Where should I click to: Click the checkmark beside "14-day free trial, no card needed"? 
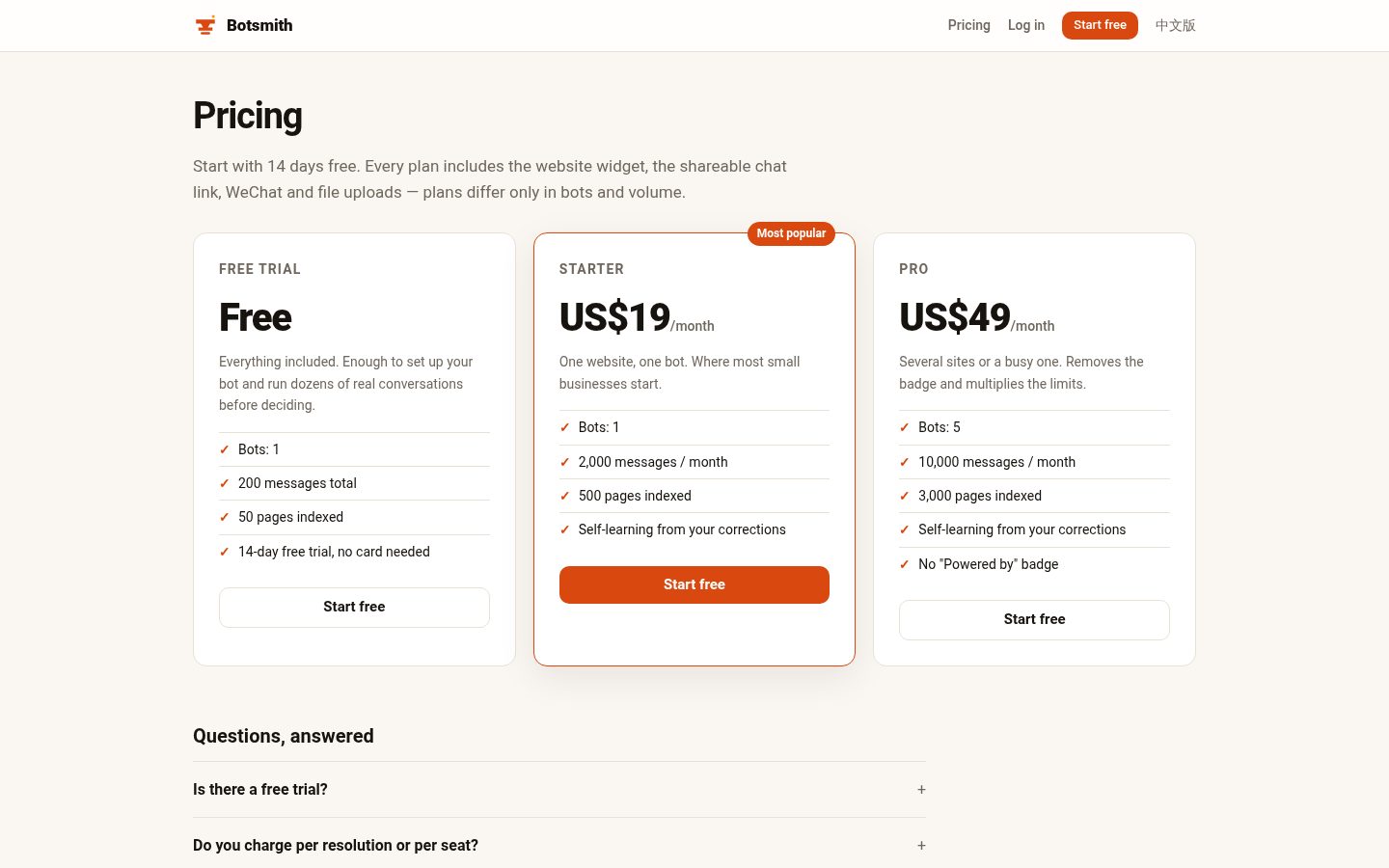click(x=224, y=552)
